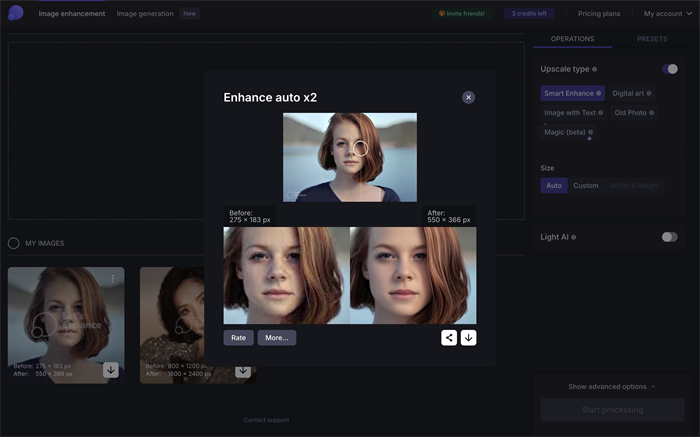Close the Enhance auto x2 dialog
The height and width of the screenshot is (437, 700).
coord(468,97)
